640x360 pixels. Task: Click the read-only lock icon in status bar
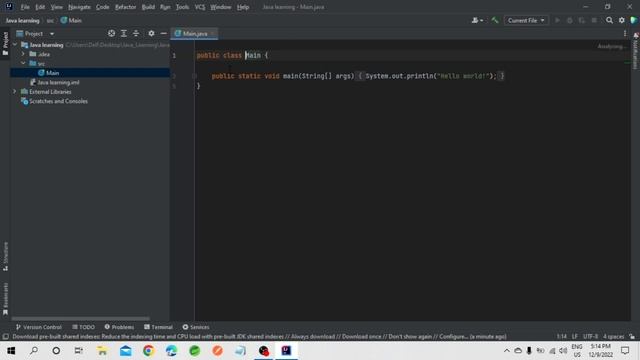[x=632, y=337]
